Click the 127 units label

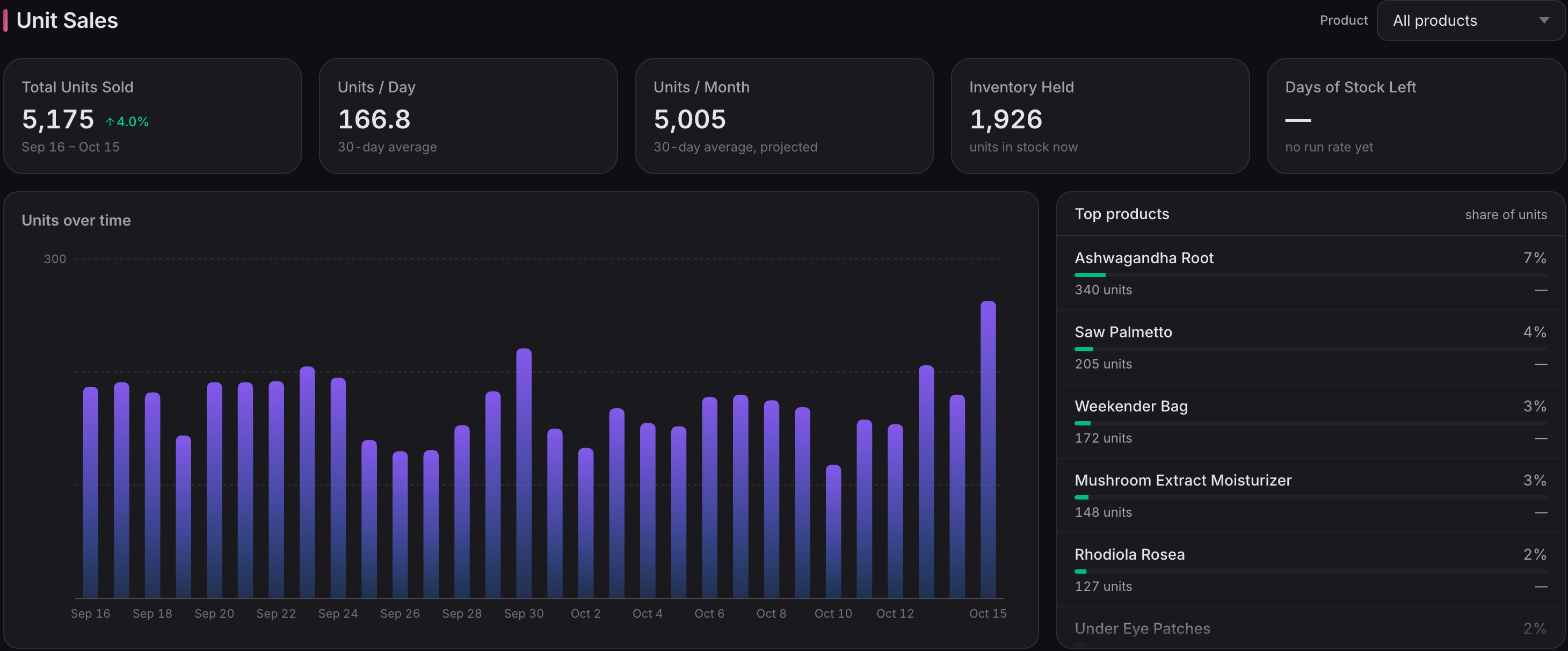[x=1103, y=586]
